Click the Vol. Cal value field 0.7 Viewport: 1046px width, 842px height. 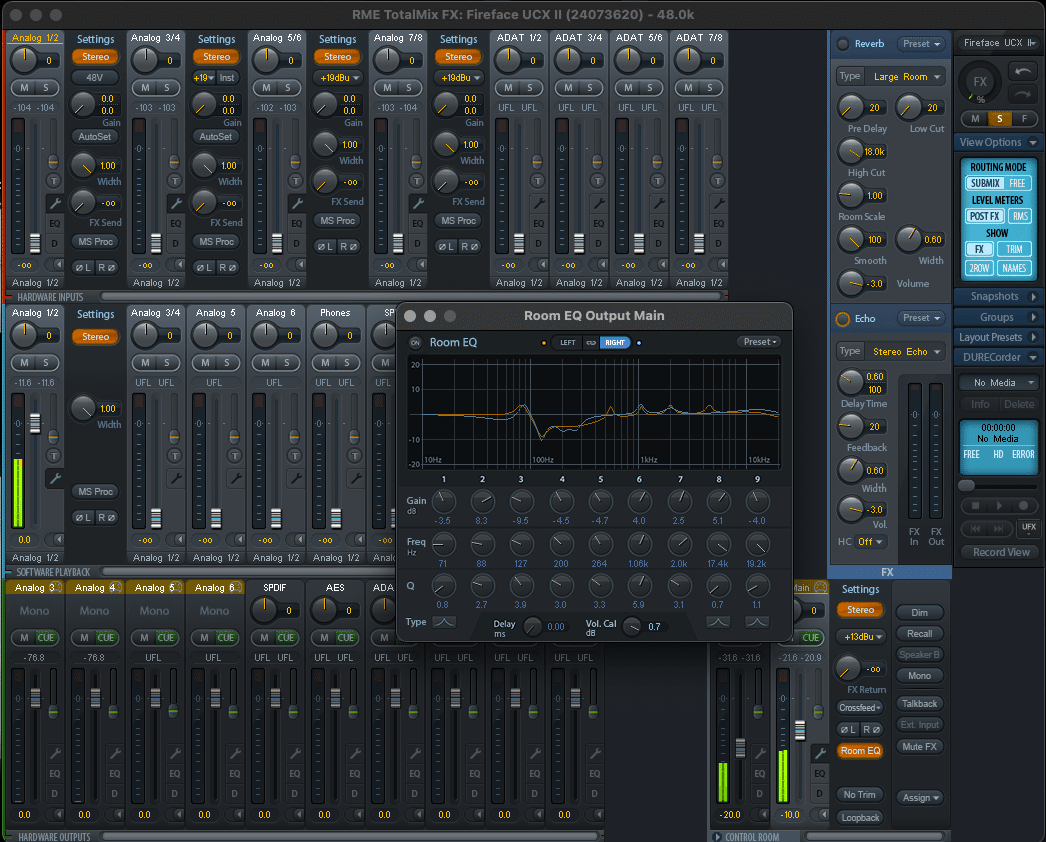point(654,627)
